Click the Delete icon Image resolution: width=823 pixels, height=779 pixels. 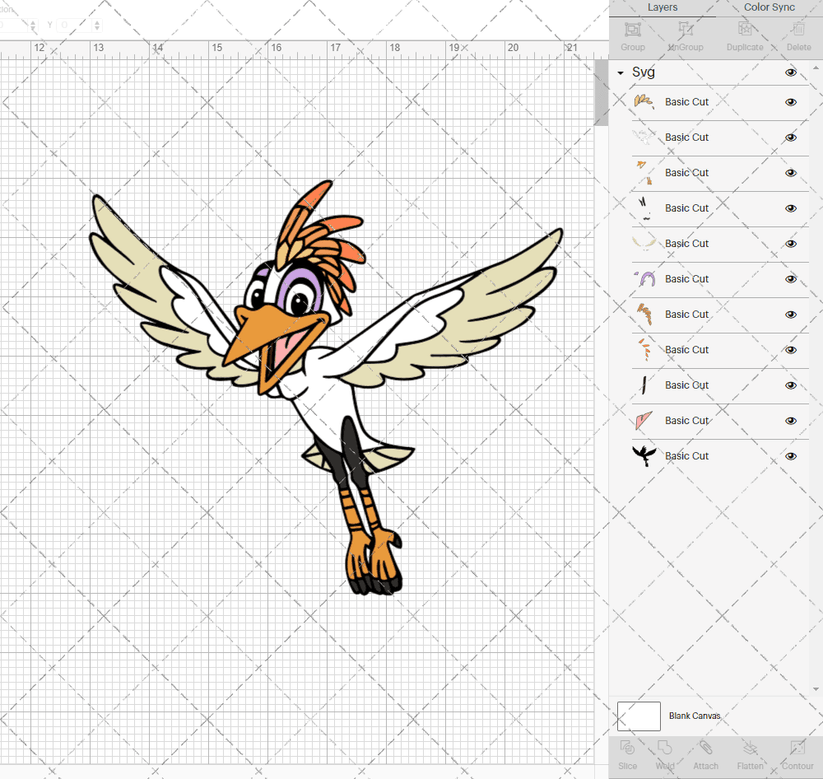tap(798, 38)
